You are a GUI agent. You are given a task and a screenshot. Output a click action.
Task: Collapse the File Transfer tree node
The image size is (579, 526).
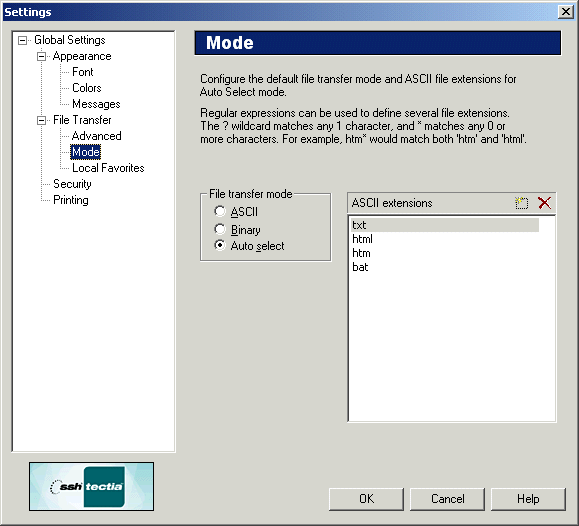click(x=41, y=120)
